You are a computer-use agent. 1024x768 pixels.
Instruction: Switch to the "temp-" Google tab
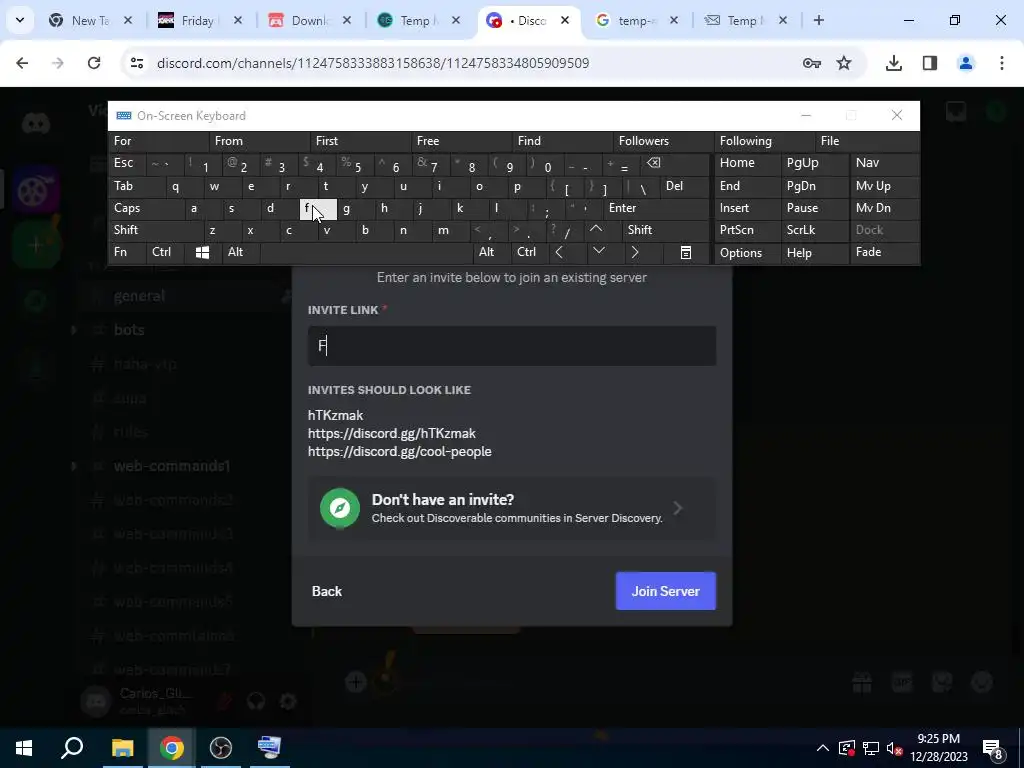coord(637,20)
